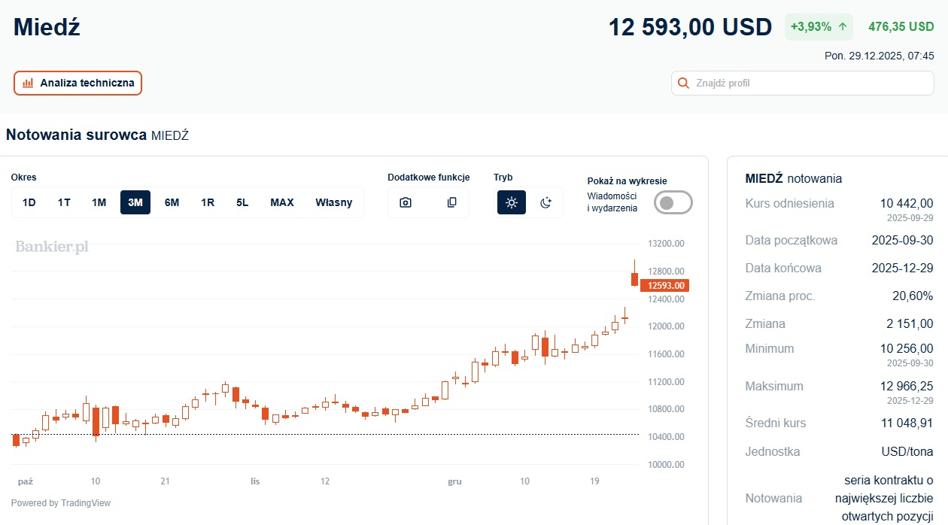Choose the 5L time range
The width and height of the screenshot is (948, 525).
pos(242,203)
